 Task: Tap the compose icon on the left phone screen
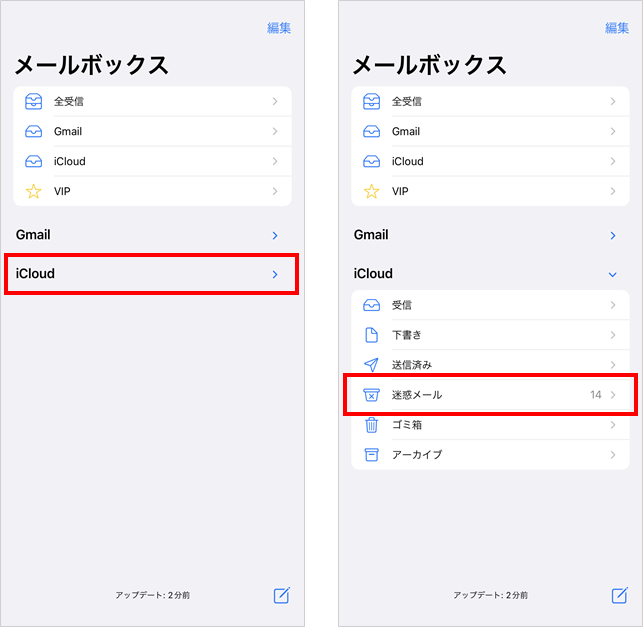282,595
